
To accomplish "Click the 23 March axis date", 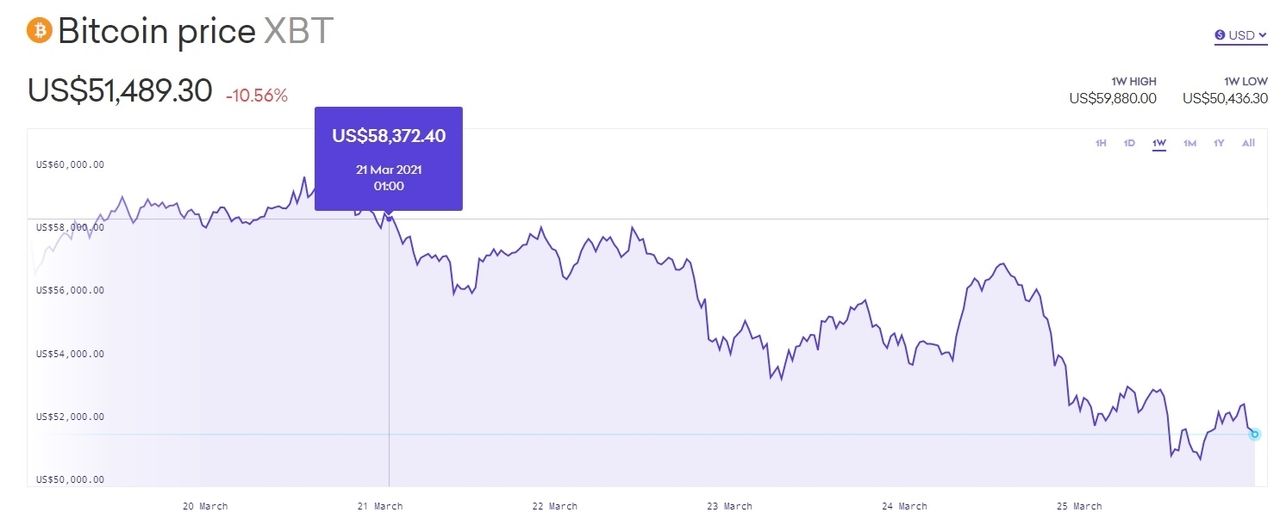I will click(x=729, y=506).
